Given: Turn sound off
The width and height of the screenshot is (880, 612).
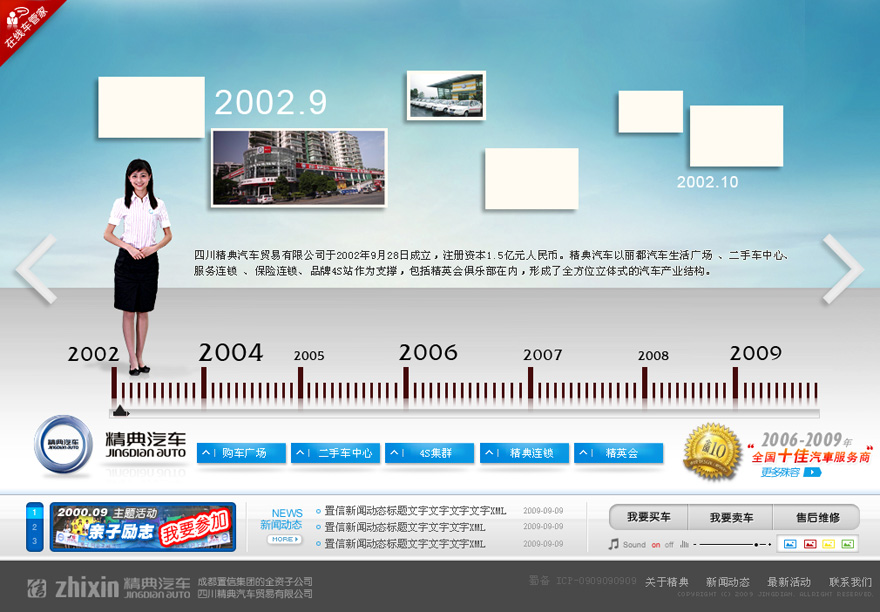Looking at the screenshot, I should [x=669, y=545].
